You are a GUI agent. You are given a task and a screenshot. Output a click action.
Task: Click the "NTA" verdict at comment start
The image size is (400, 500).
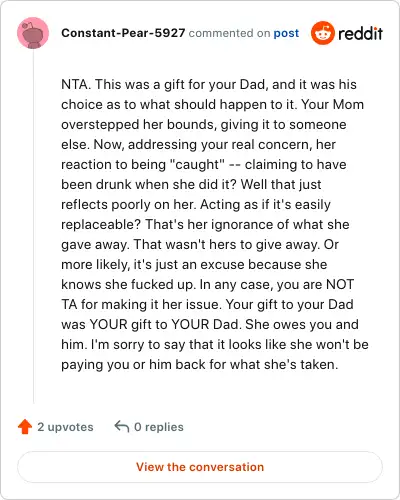(x=74, y=84)
